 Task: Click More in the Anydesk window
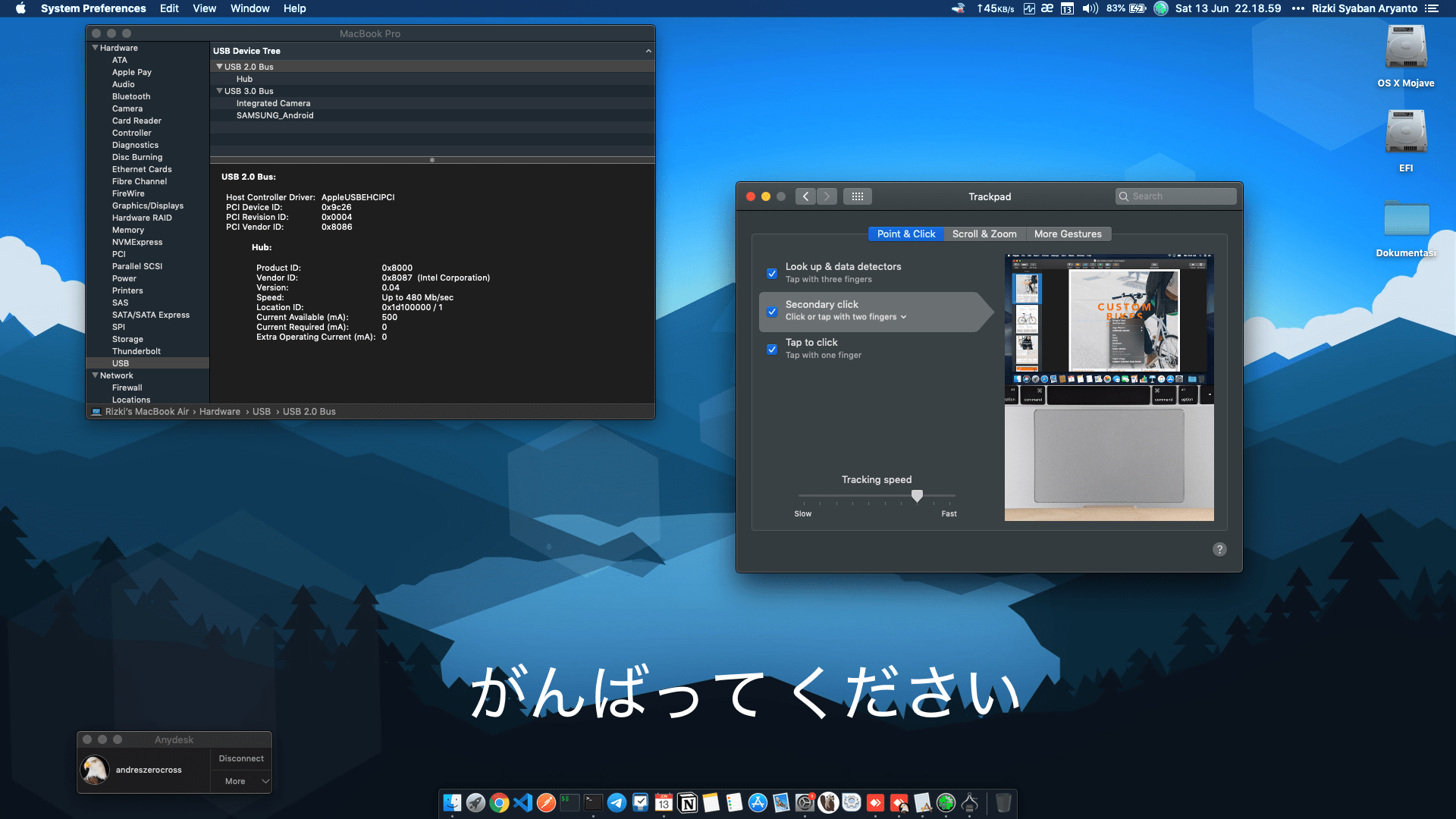(235, 781)
